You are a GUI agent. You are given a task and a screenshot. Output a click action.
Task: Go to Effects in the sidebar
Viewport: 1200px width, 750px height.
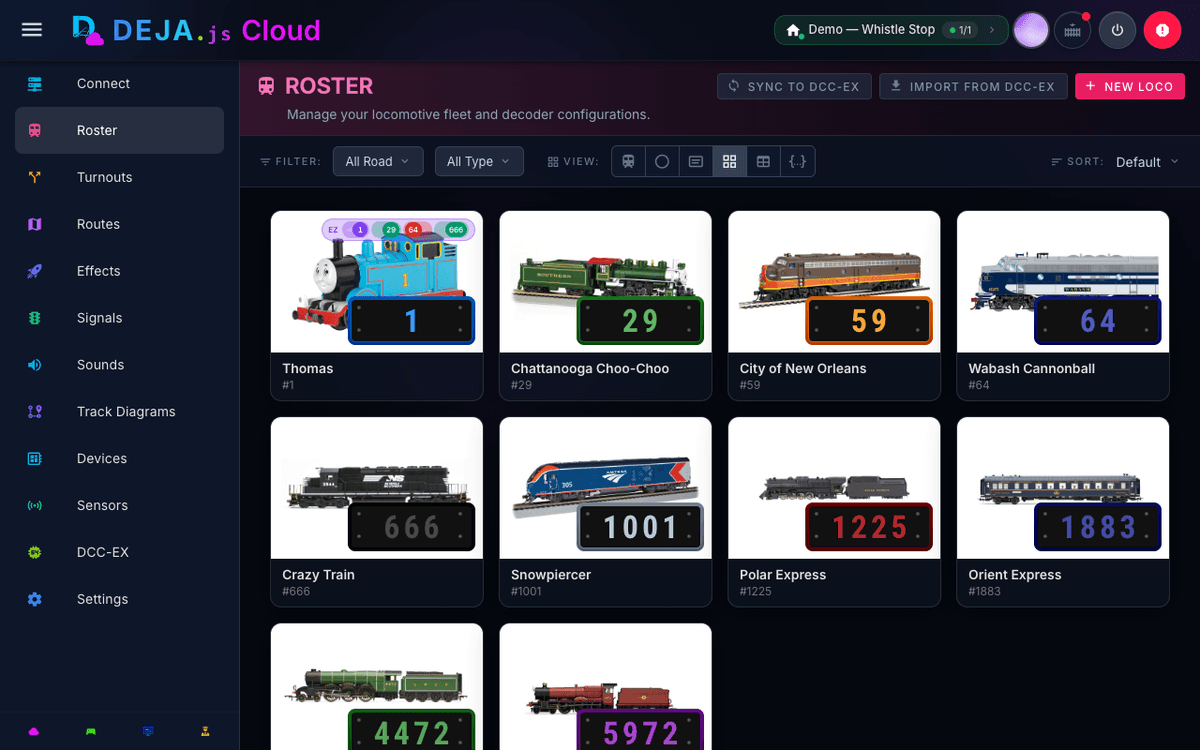tap(119, 271)
